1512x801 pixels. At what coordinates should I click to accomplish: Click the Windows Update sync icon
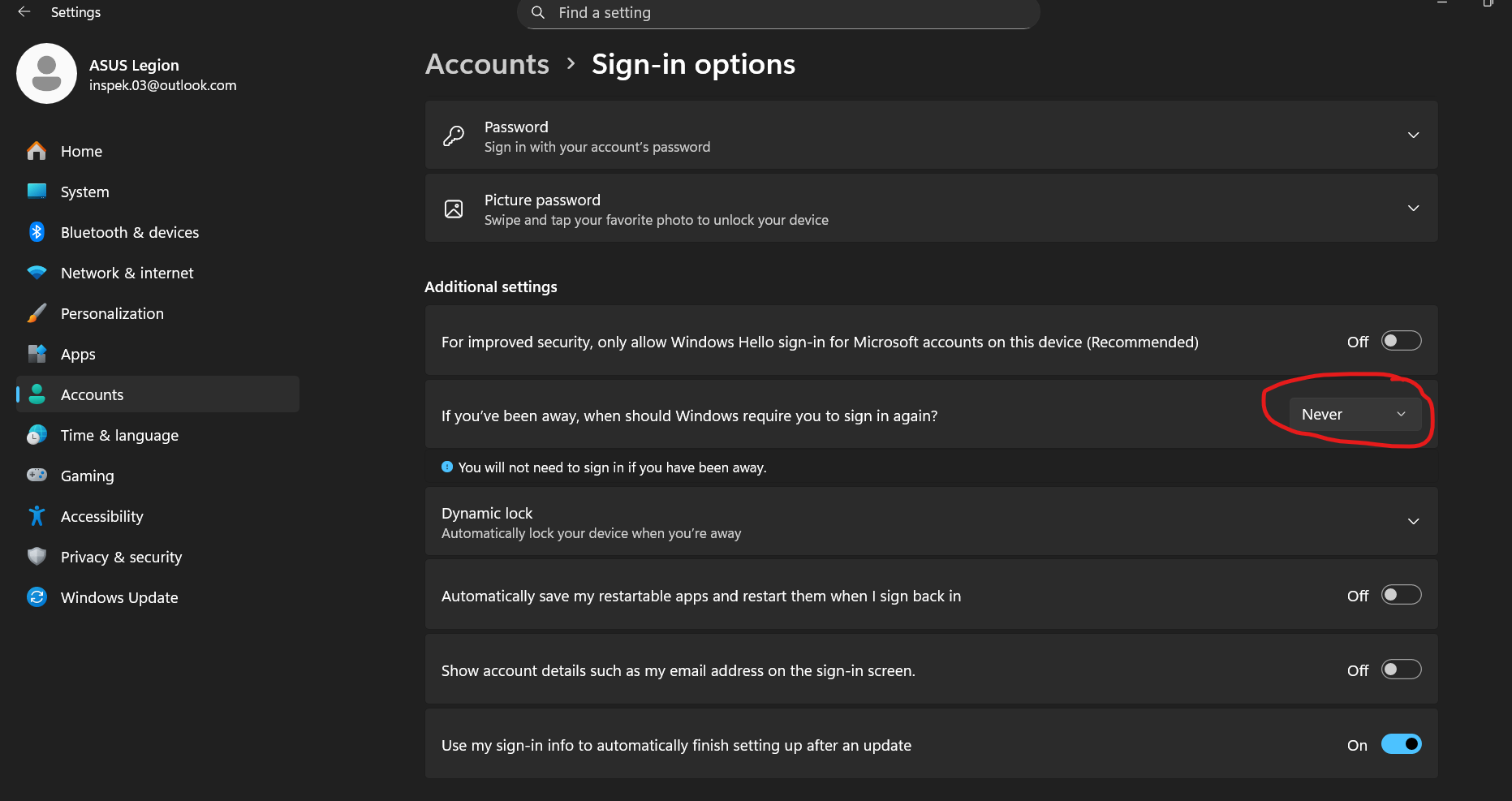[x=37, y=597]
